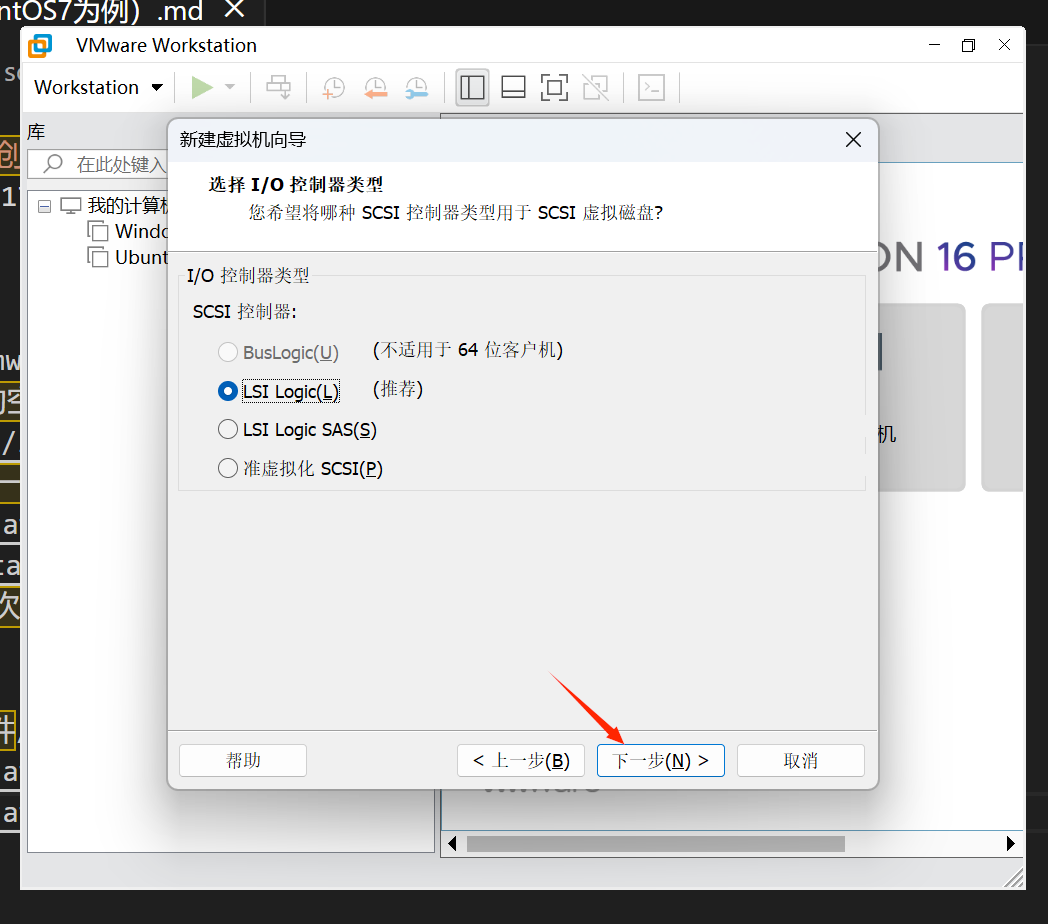
Task: Take a snapshot using the clock-plus icon
Action: point(333,88)
